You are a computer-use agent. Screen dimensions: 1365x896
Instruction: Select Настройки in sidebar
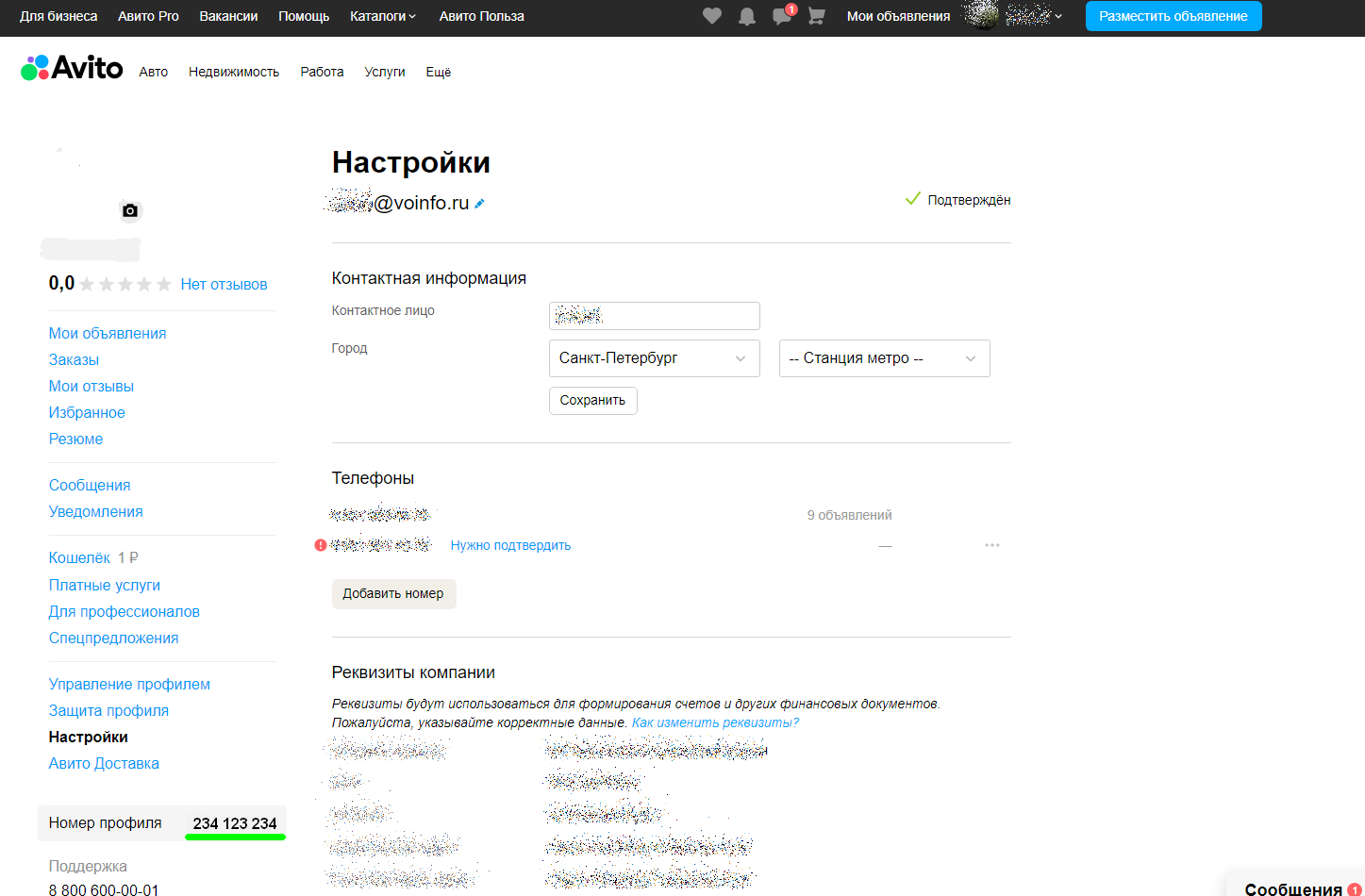pyautogui.click(x=89, y=737)
